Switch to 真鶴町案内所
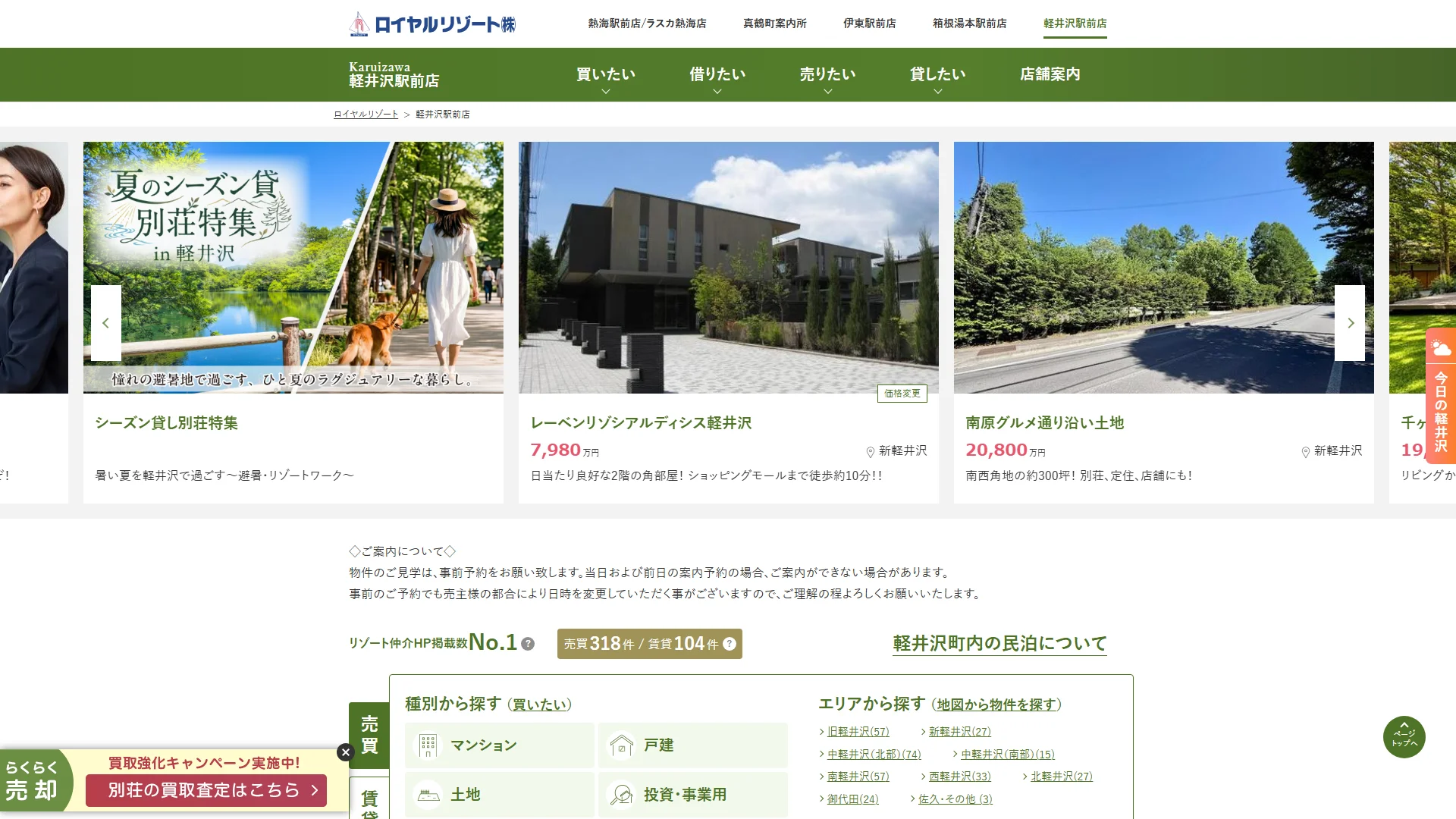The height and width of the screenshot is (819, 1456). (x=775, y=24)
